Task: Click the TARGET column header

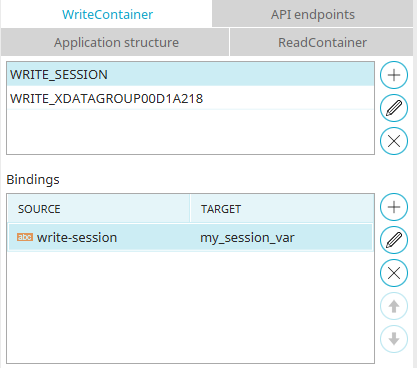Action: pyautogui.click(x=282, y=209)
